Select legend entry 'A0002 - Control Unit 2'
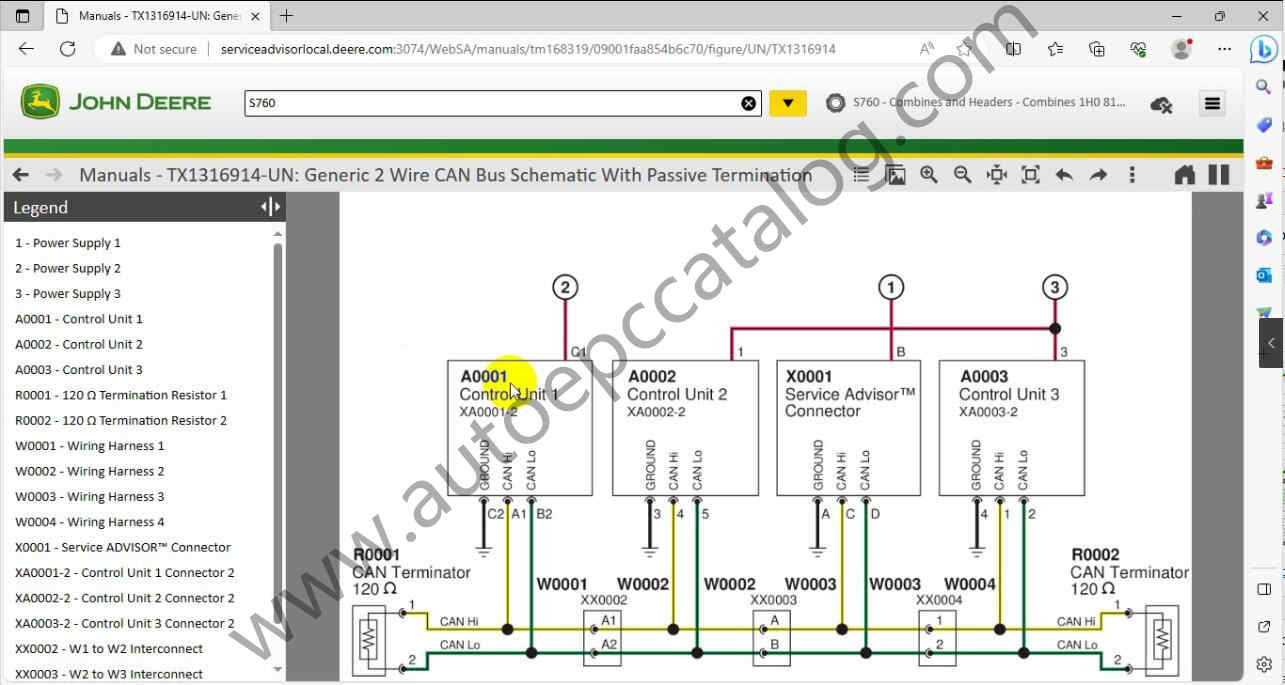Viewport: 1285px width, 685px height. coord(79,344)
